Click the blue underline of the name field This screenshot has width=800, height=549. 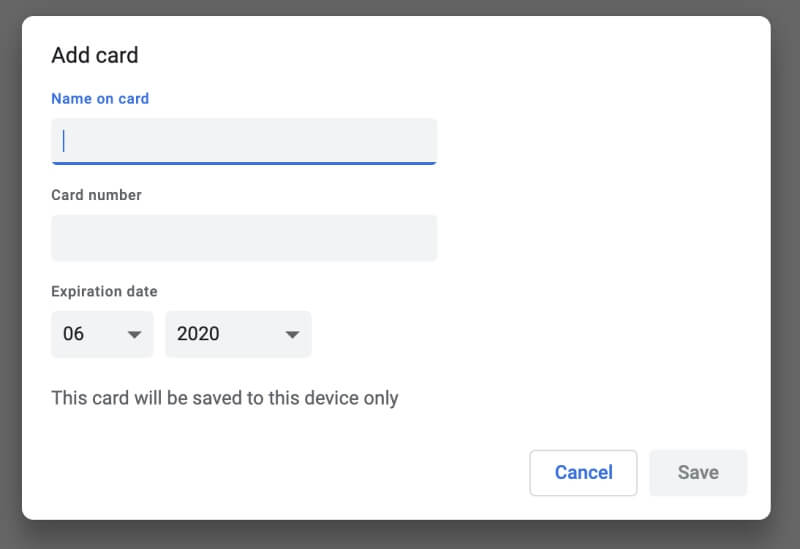(x=244, y=163)
